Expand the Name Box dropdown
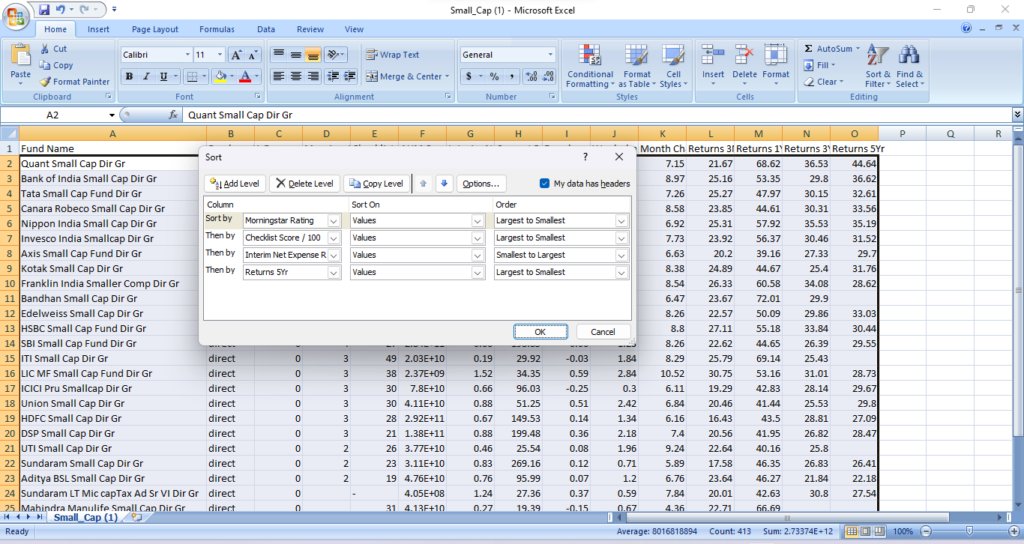The height and width of the screenshot is (544, 1024). point(112,115)
